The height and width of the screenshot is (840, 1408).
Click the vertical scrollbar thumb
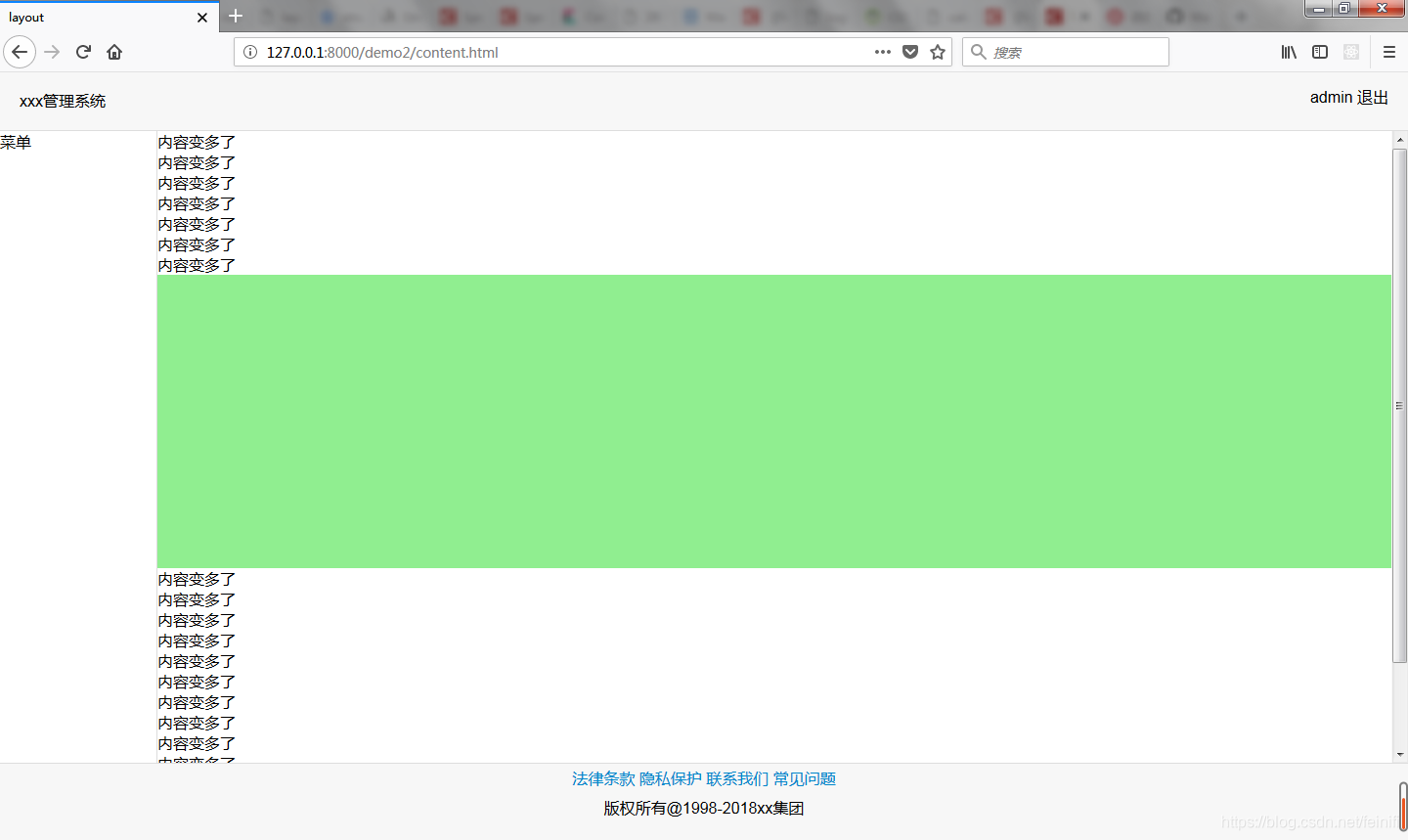click(x=1400, y=406)
